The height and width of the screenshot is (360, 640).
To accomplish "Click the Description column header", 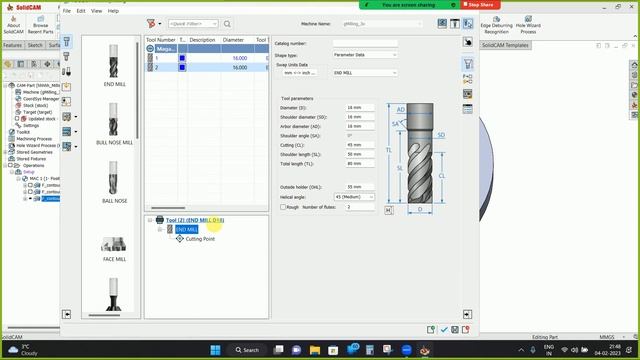I will click(202, 40).
